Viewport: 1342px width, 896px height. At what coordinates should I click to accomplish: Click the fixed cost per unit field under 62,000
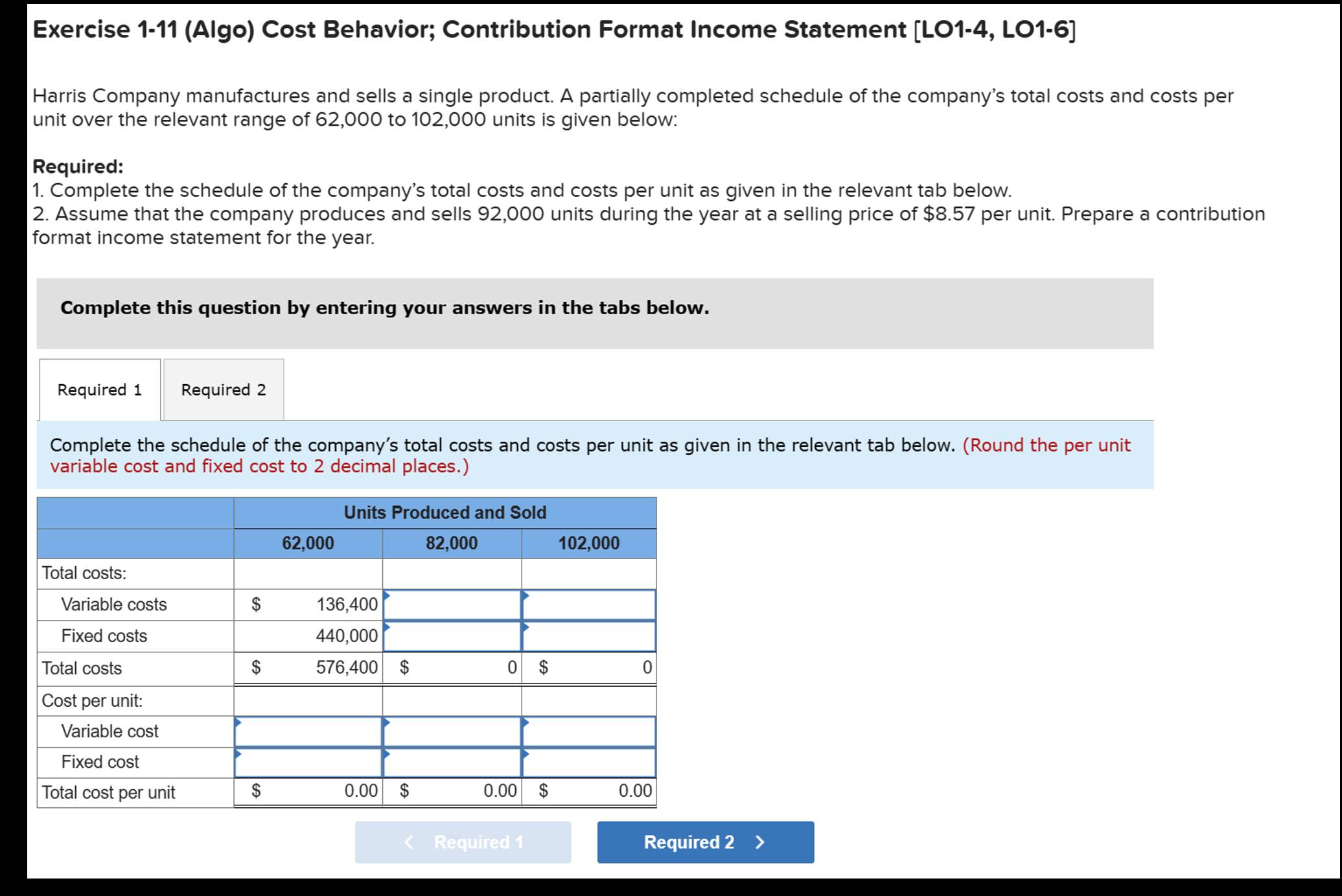[308, 762]
